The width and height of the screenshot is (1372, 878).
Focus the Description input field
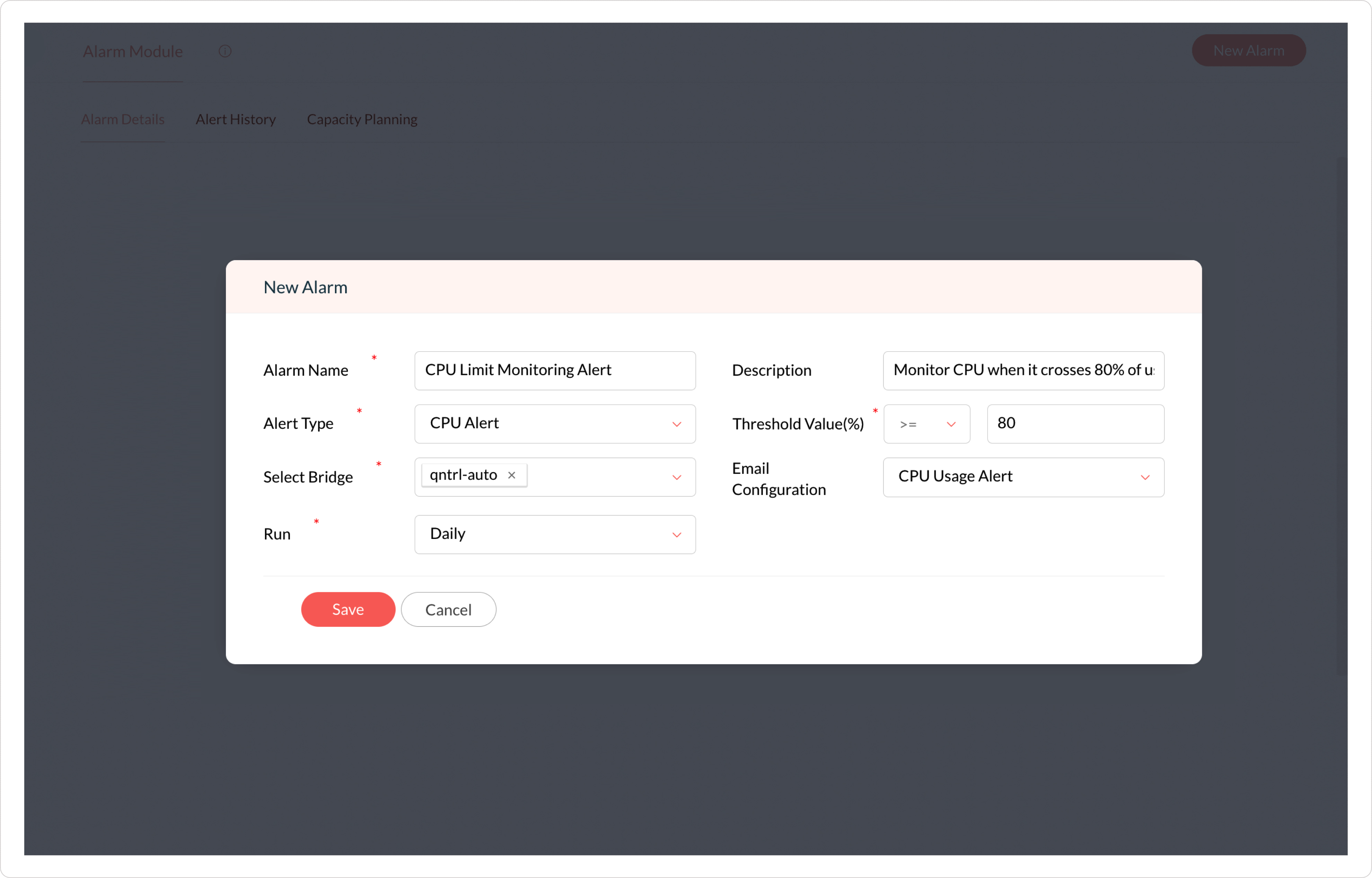[x=1023, y=370]
